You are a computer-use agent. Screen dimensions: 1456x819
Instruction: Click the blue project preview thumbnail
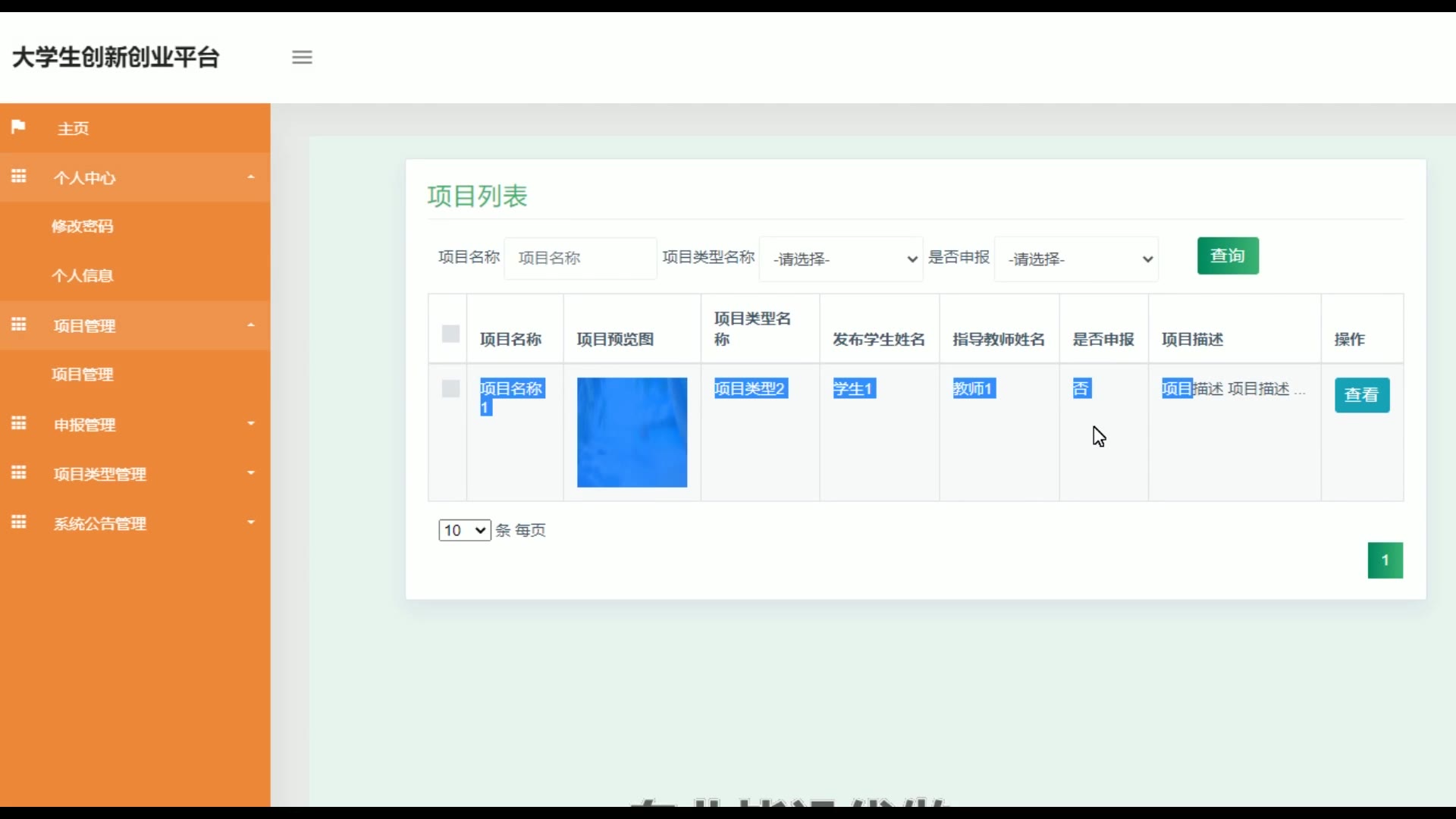[632, 432]
